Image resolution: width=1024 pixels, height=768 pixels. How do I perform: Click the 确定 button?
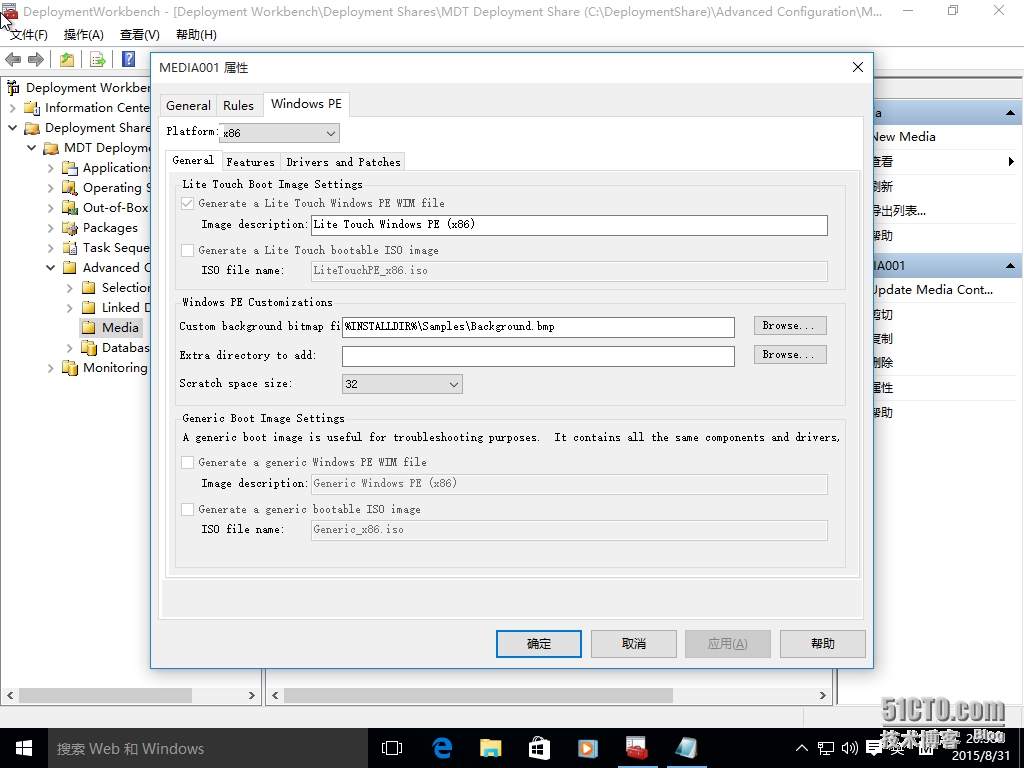pos(539,644)
